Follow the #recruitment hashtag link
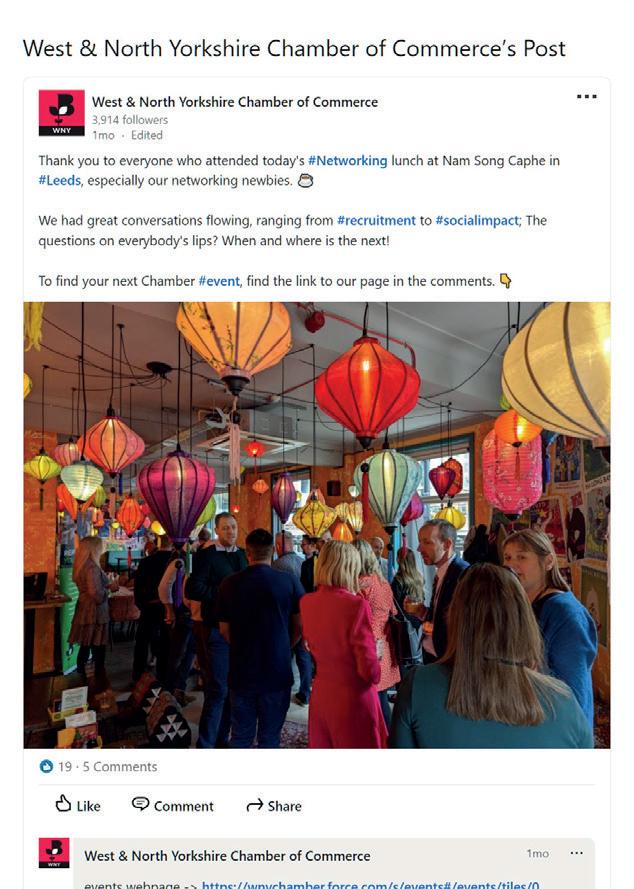This screenshot has width=634, height=889. [x=376, y=221]
